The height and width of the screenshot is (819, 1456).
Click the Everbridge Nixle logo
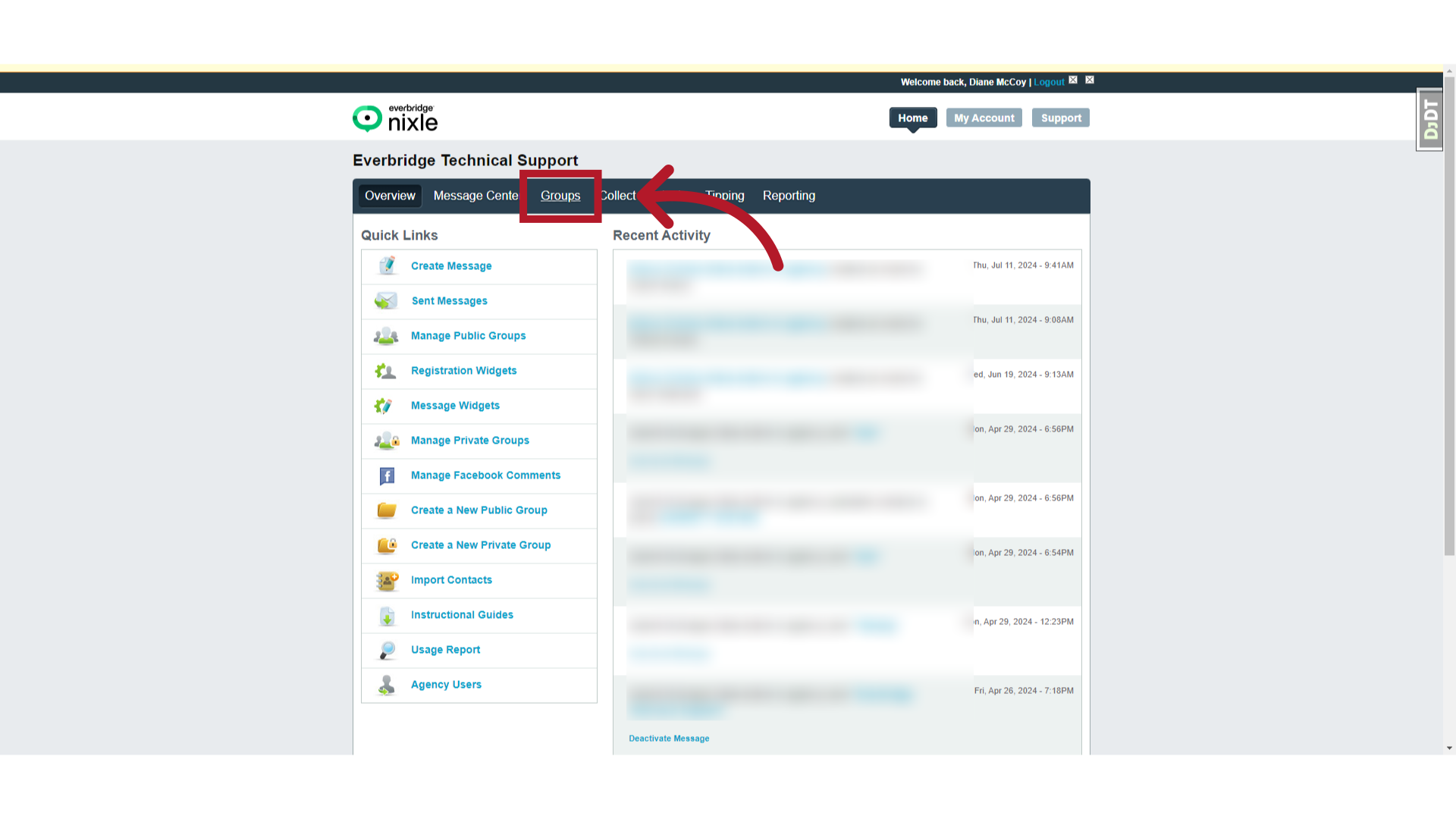point(395,118)
